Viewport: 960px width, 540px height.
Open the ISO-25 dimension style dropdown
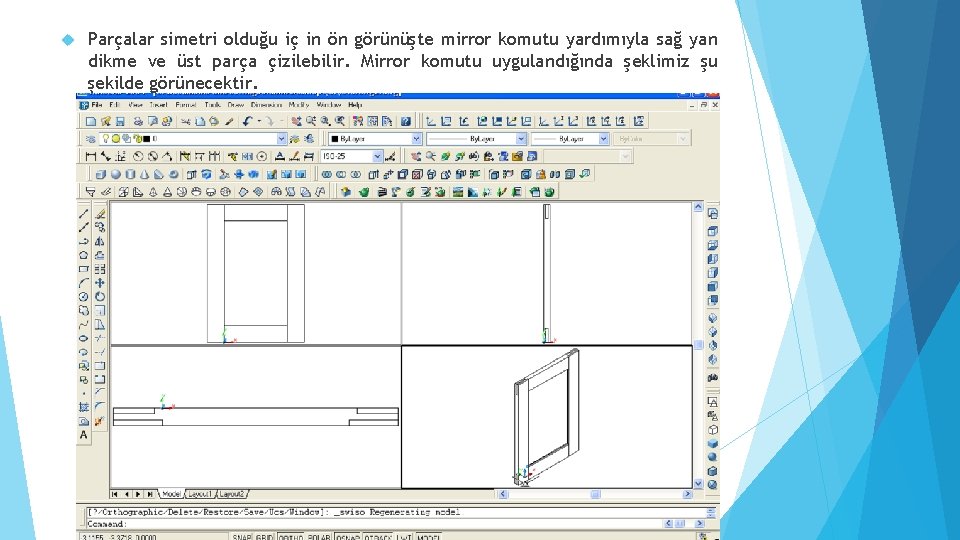coord(378,157)
